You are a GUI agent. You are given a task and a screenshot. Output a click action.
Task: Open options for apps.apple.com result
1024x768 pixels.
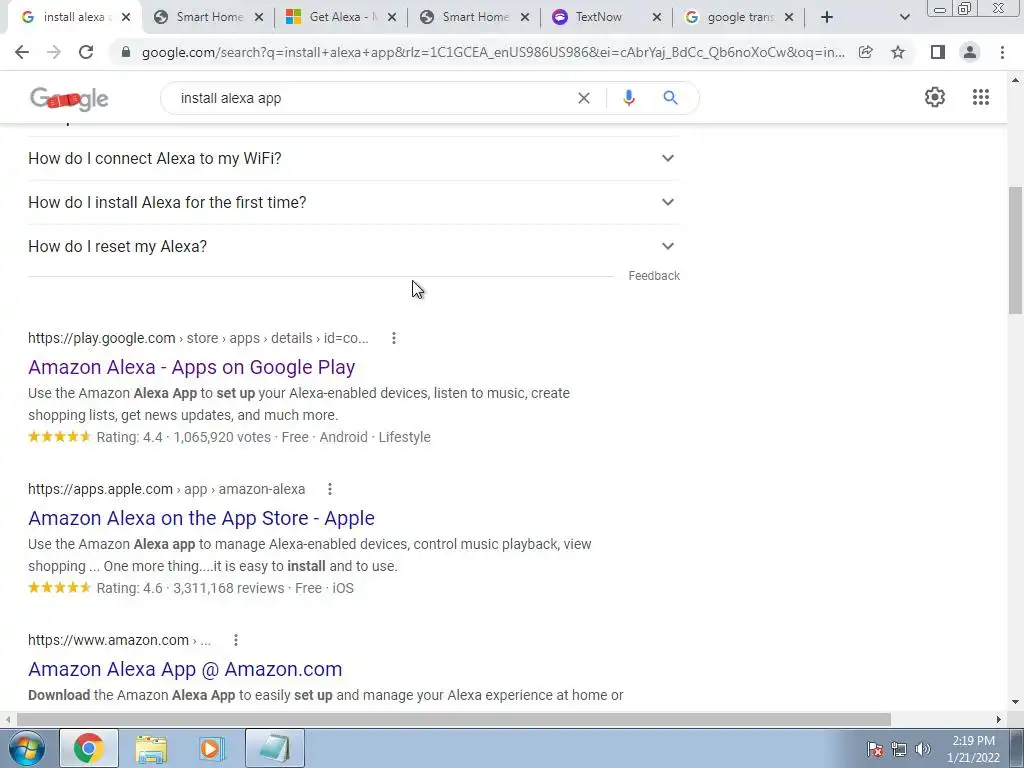(x=330, y=489)
